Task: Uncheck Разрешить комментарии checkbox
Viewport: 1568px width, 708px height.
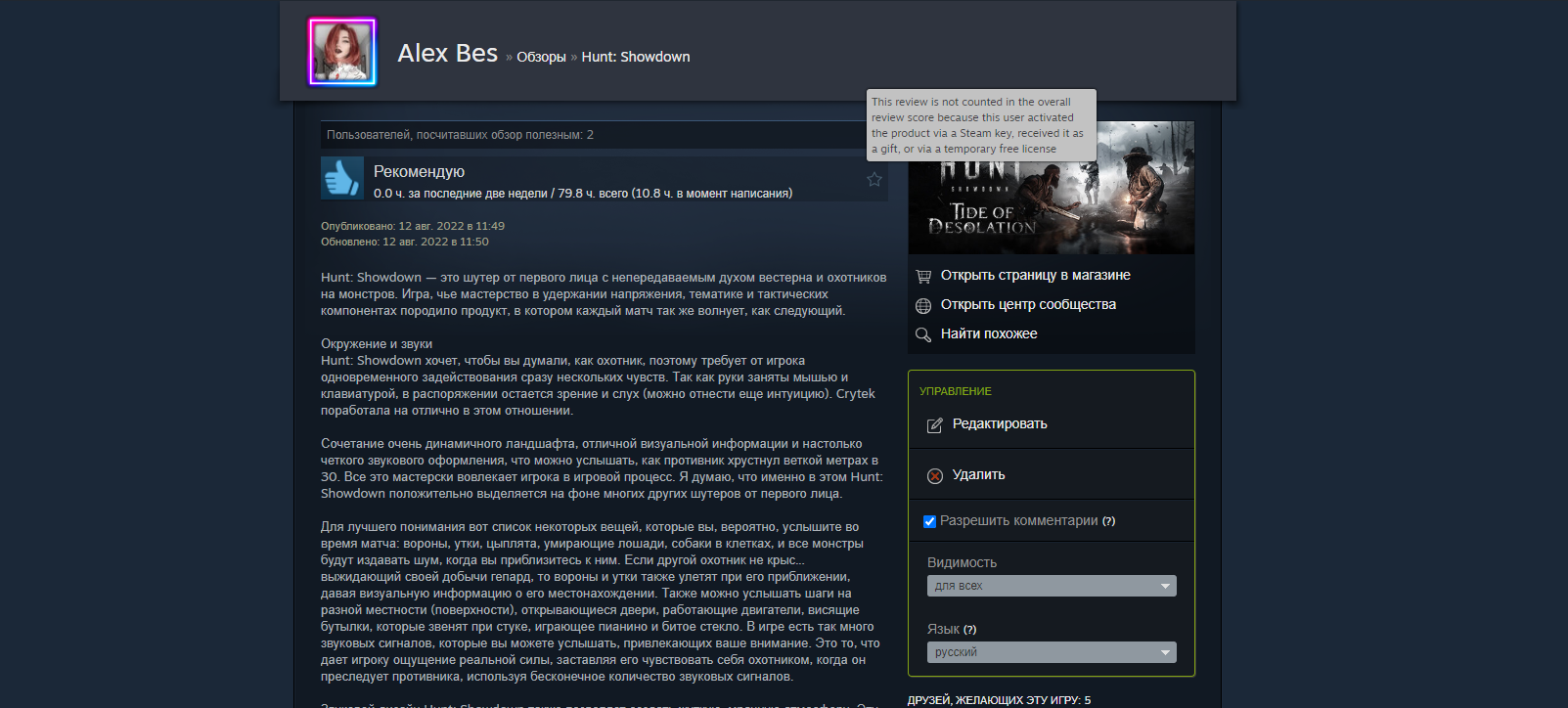Action: pos(929,521)
